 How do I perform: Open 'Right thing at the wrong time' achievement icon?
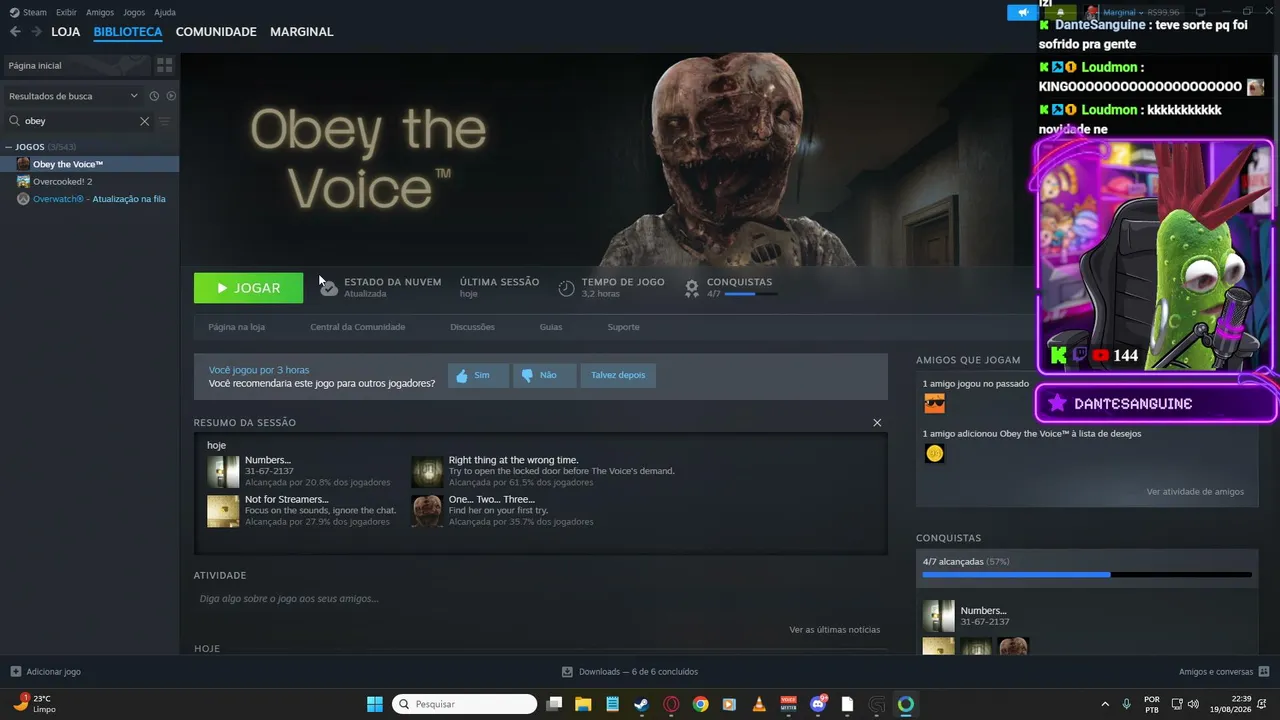[427, 472]
